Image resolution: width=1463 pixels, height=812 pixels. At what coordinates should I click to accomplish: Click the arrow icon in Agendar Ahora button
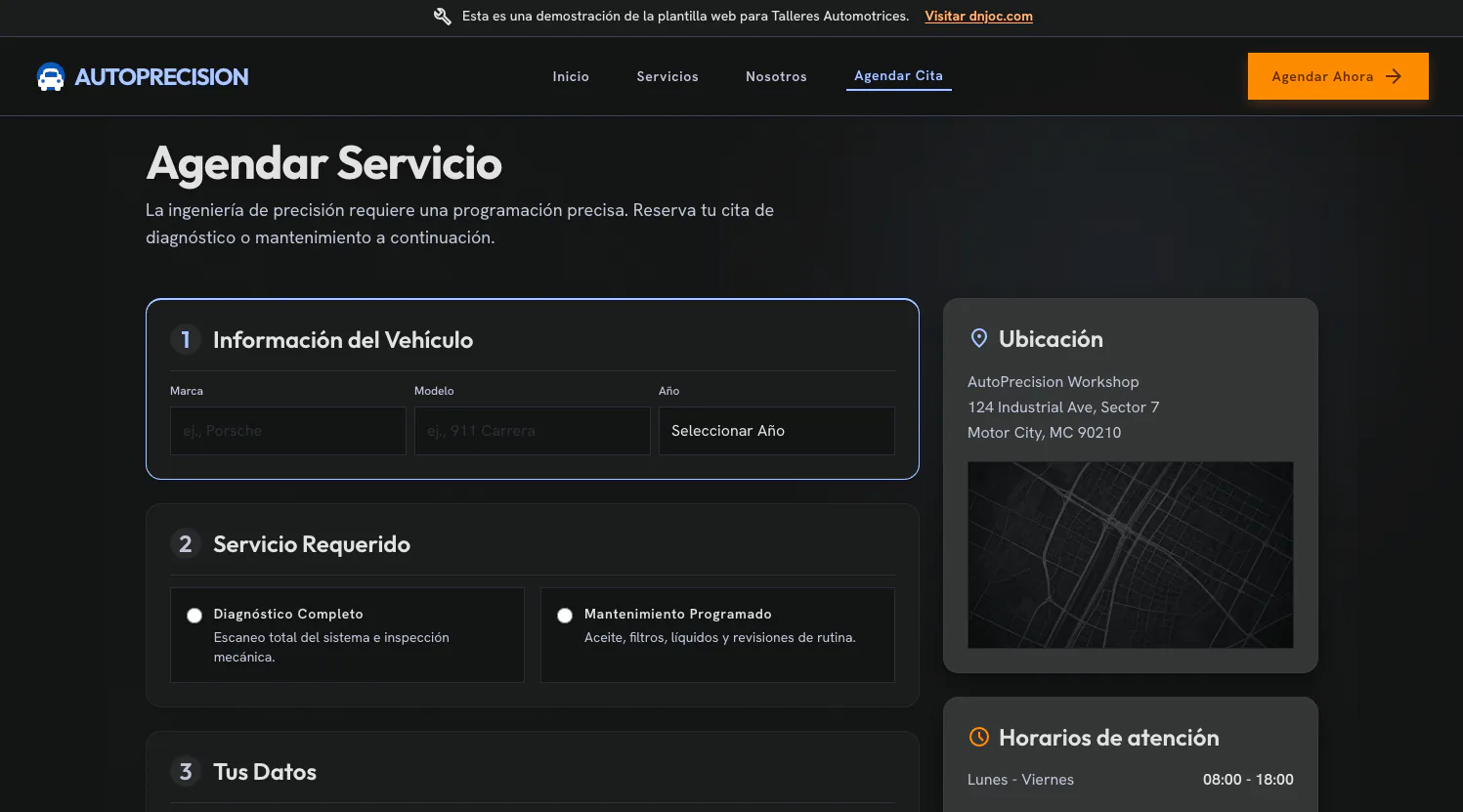click(x=1394, y=76)
